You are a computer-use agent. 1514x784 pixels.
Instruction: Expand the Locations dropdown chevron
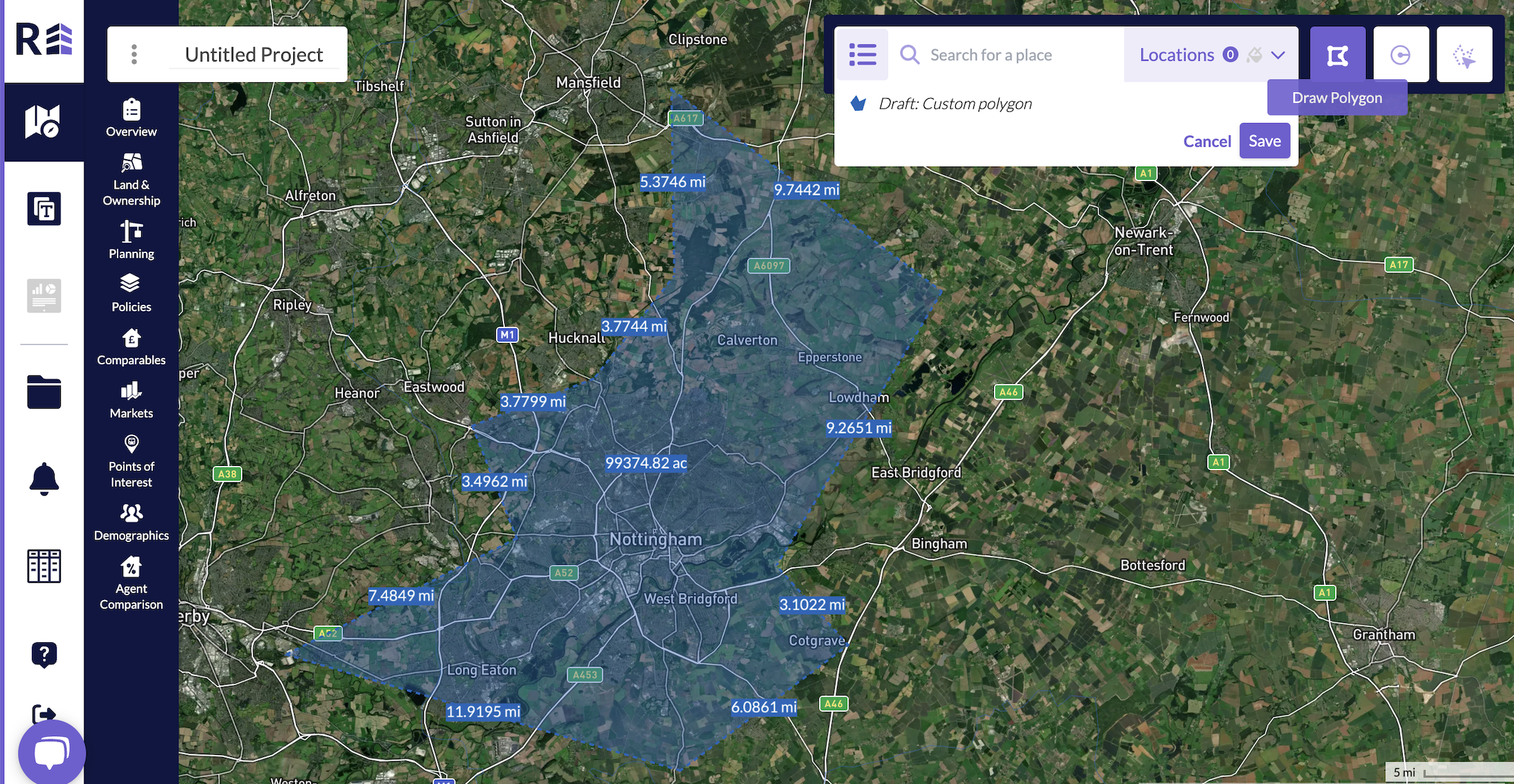1277,55
